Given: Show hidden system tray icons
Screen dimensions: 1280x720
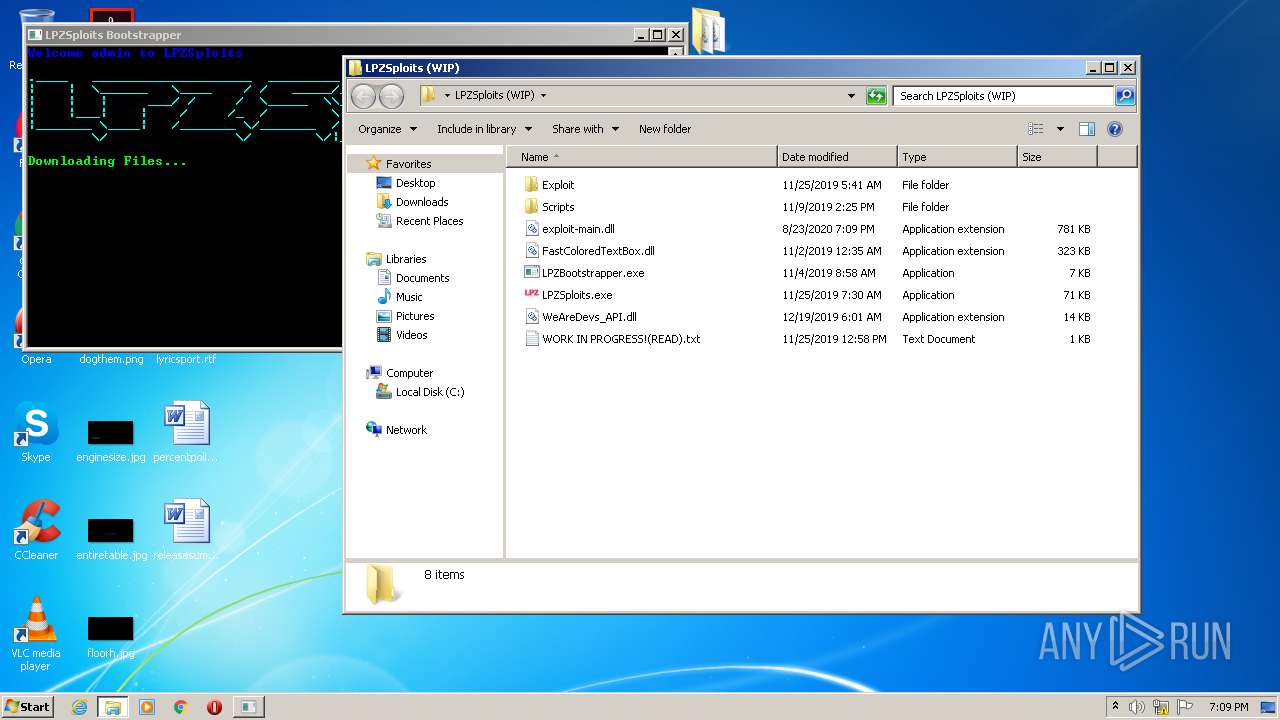Looking at the screenshot, I should [1115, 707].
